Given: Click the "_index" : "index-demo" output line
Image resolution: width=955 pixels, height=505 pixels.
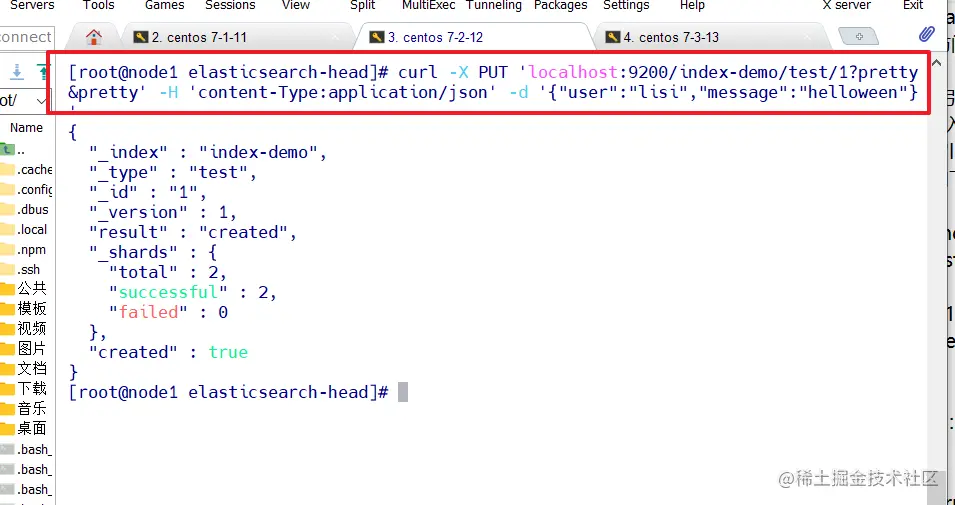Looking at the screenshot, I should pos(208,152).
